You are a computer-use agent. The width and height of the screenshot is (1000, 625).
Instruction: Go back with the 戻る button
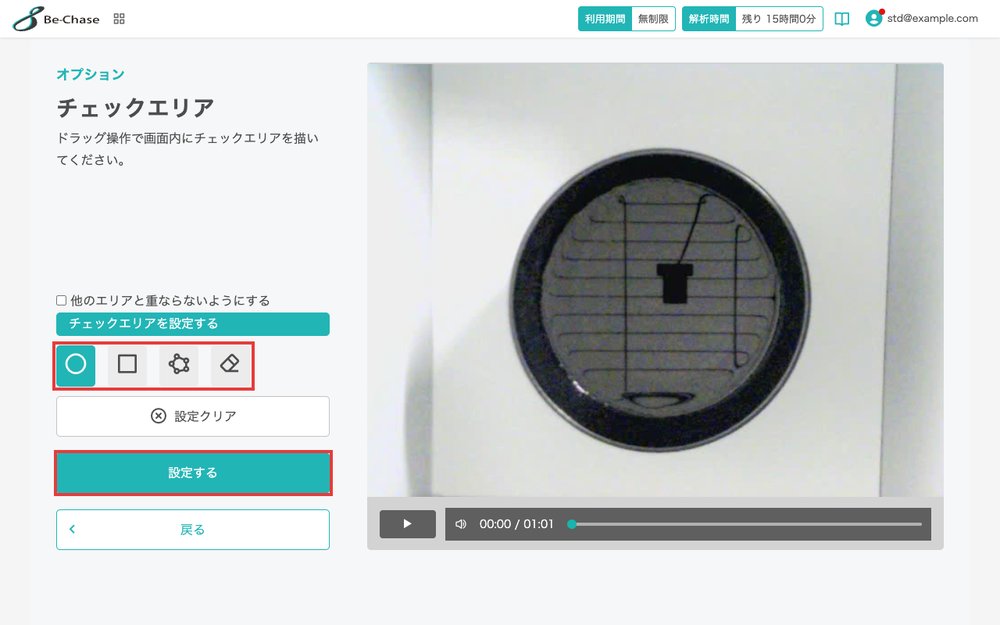(193, 529)
